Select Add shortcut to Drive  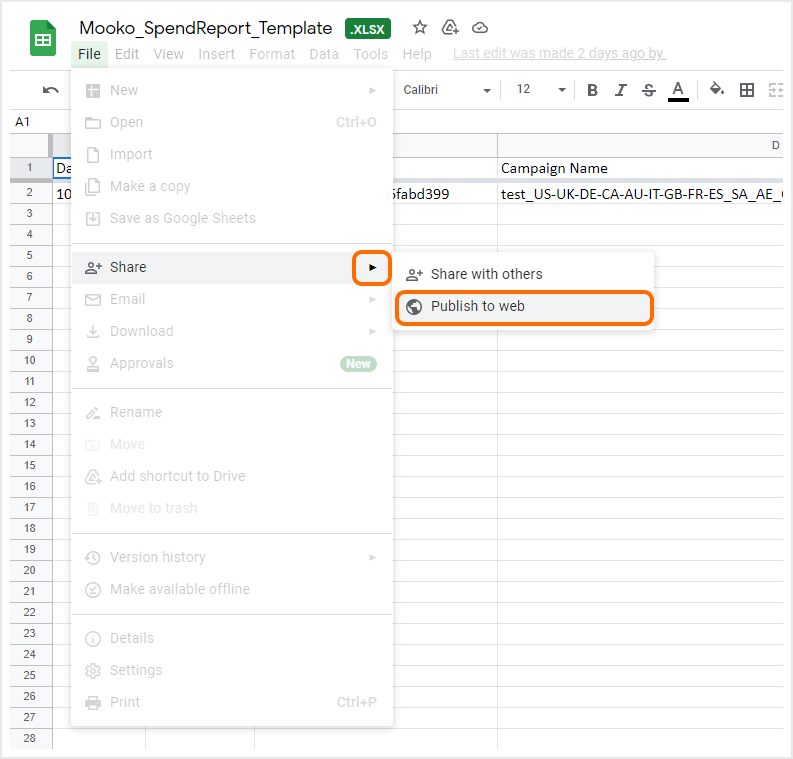click(232, 476)
